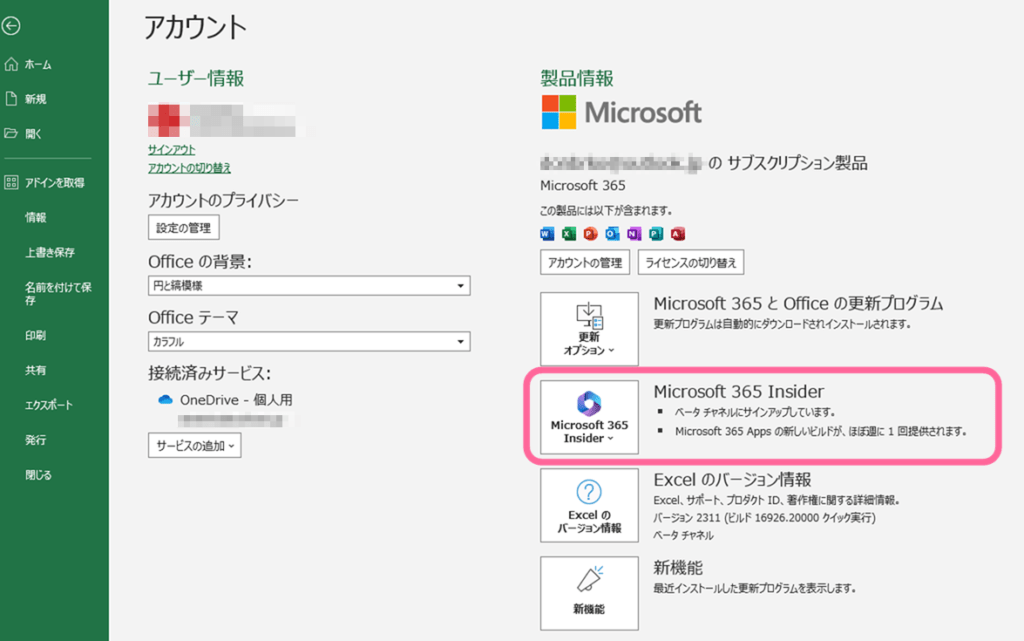Viewport: 1024px width, 641px height.
Task: Click the home icon beside ホーム
Action: (x=11, y=64)
